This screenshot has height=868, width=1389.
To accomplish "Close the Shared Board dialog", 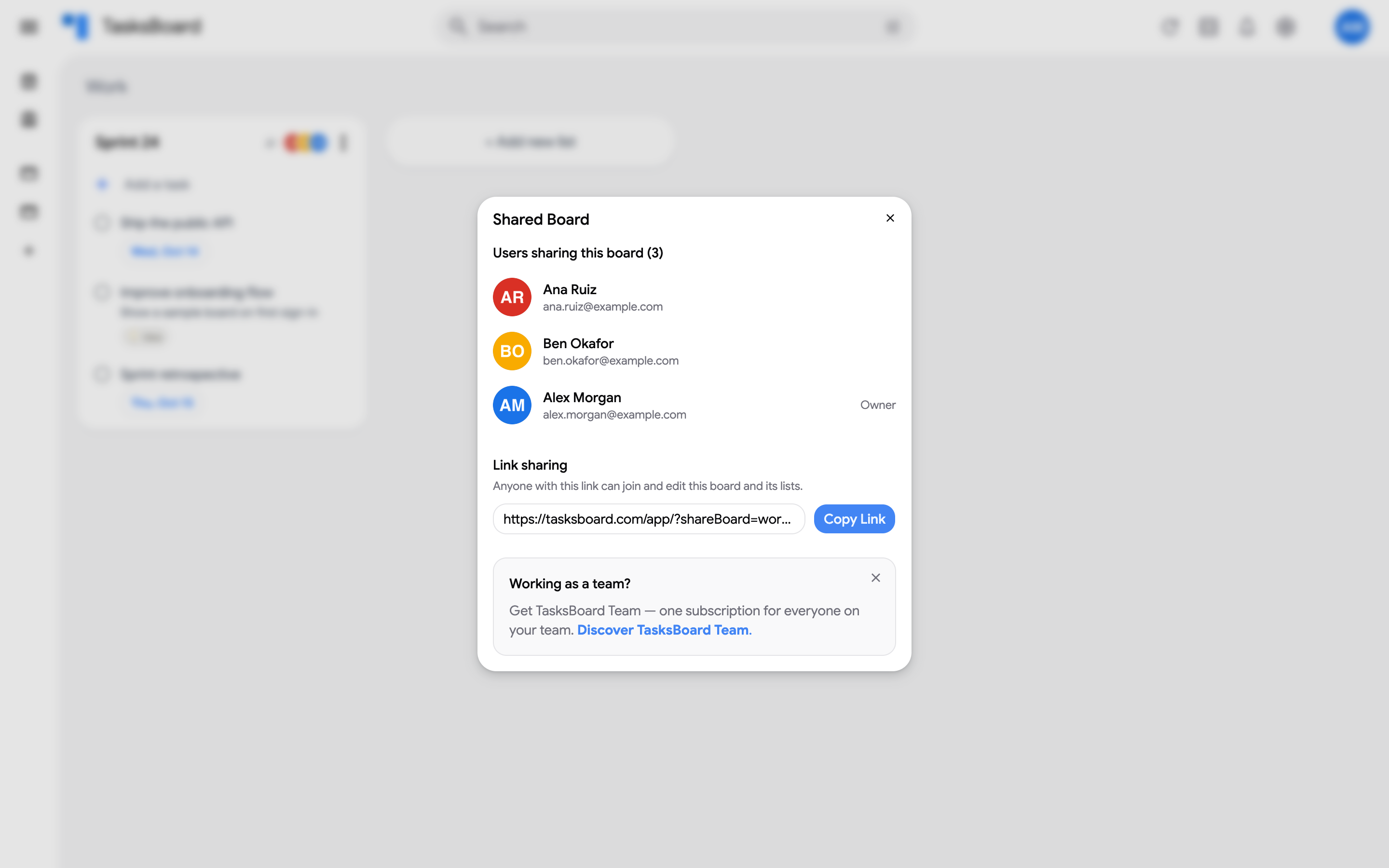I will (890, 218).
